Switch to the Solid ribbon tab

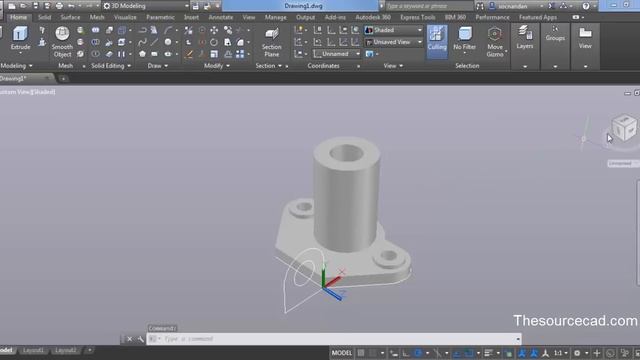[44, 17]
